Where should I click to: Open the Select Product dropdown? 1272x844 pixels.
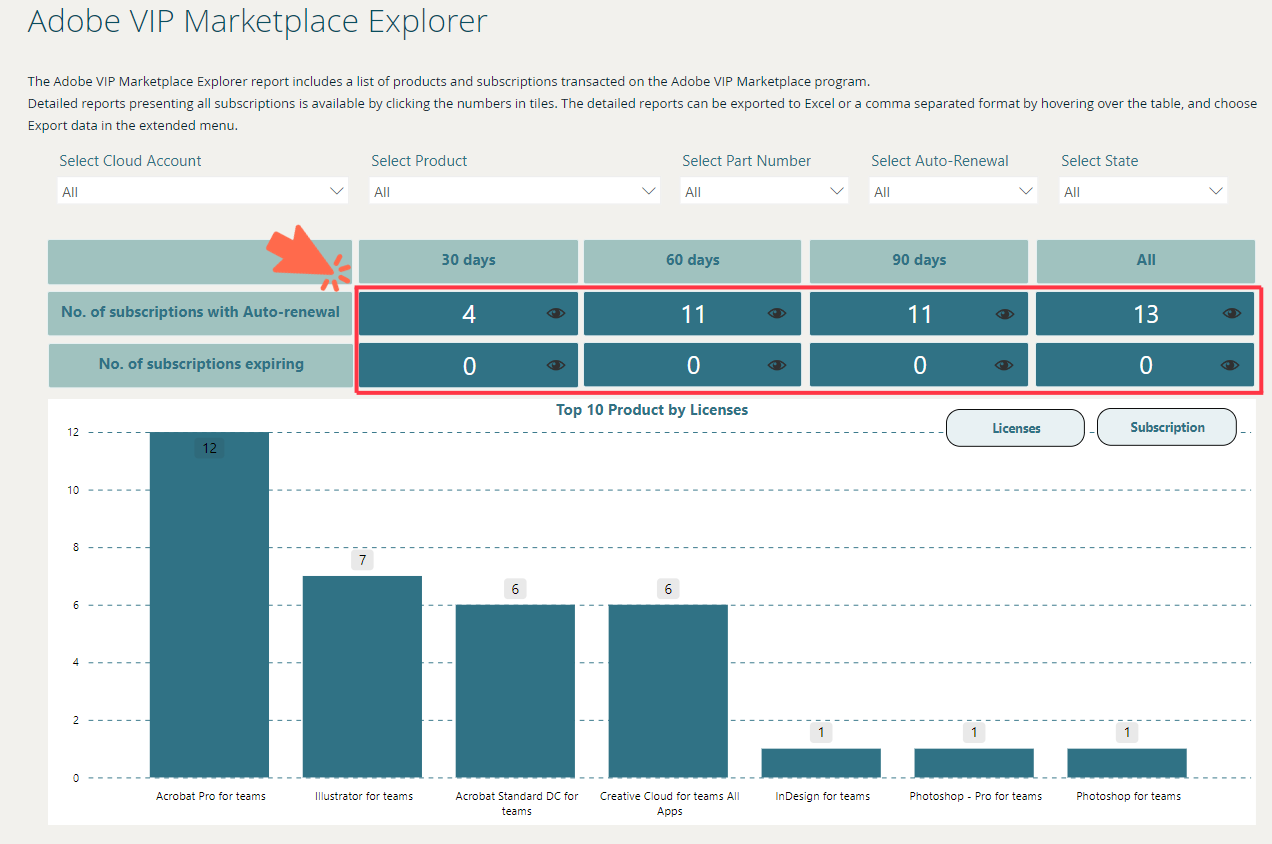point(515,191)
